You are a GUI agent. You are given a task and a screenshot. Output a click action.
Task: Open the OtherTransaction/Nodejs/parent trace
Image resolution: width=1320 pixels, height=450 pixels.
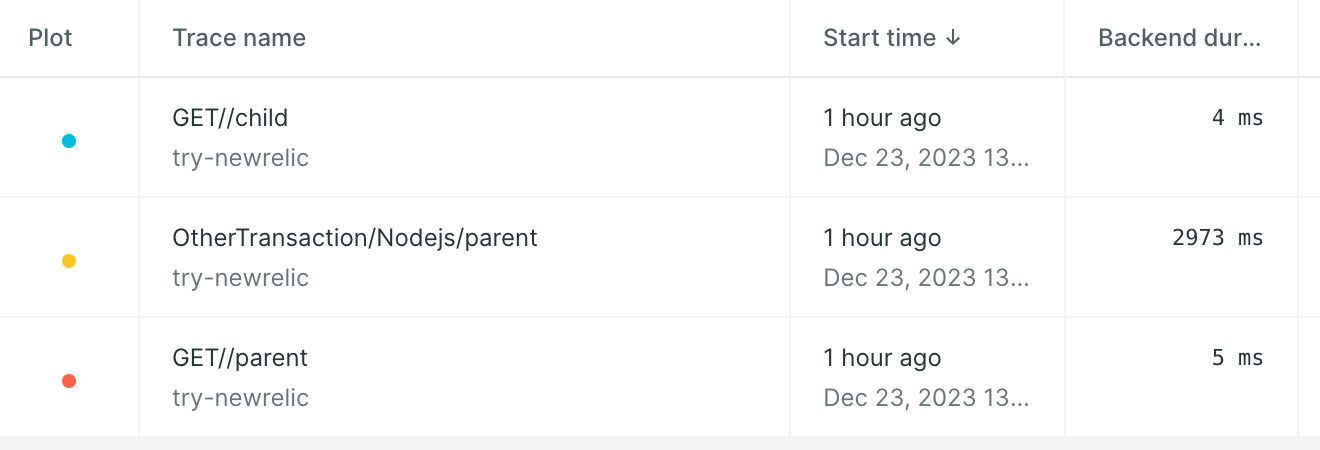355,238
